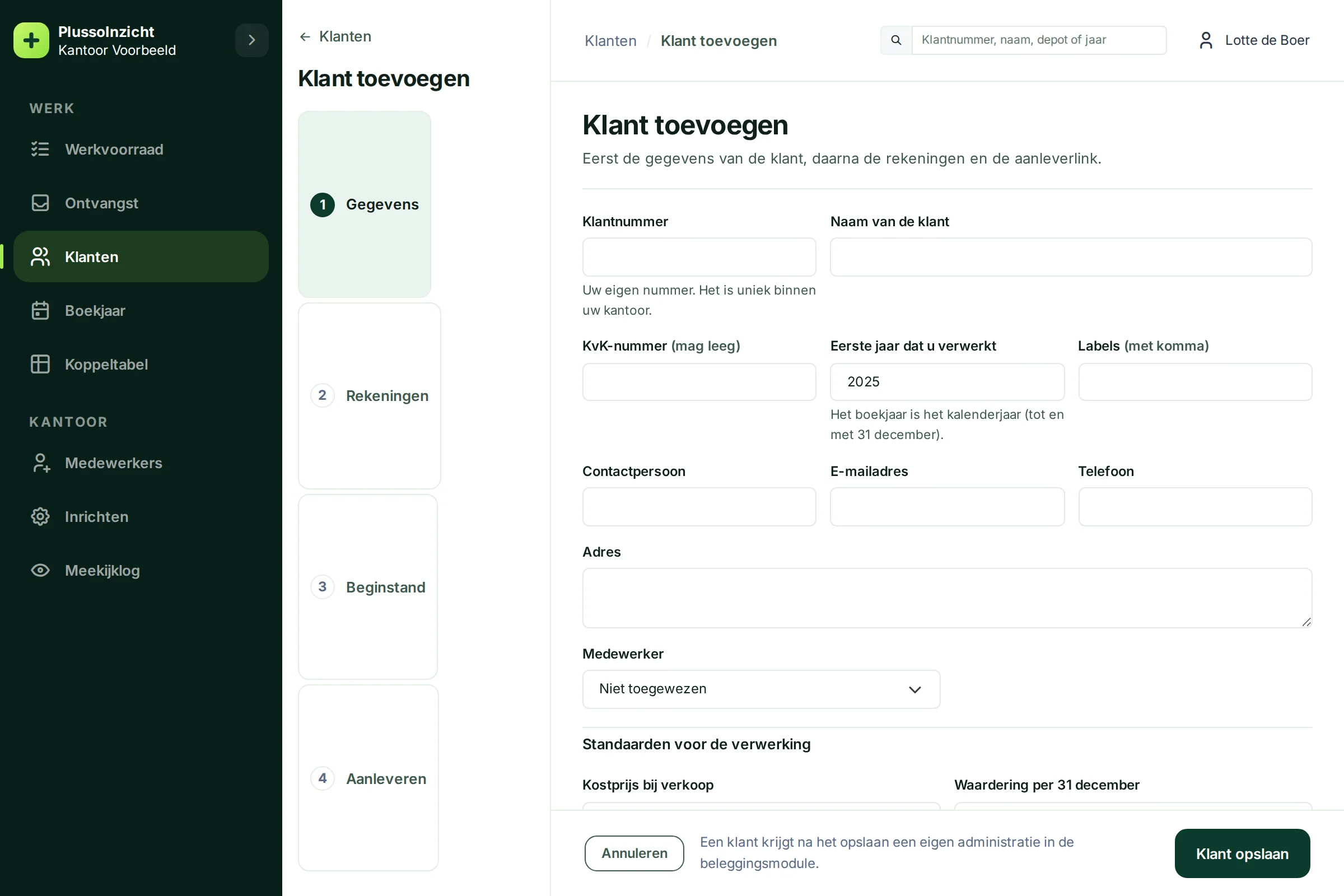
Task: Open the Medewerker dropdown Niet toegewezen
Action: [761, 689]
